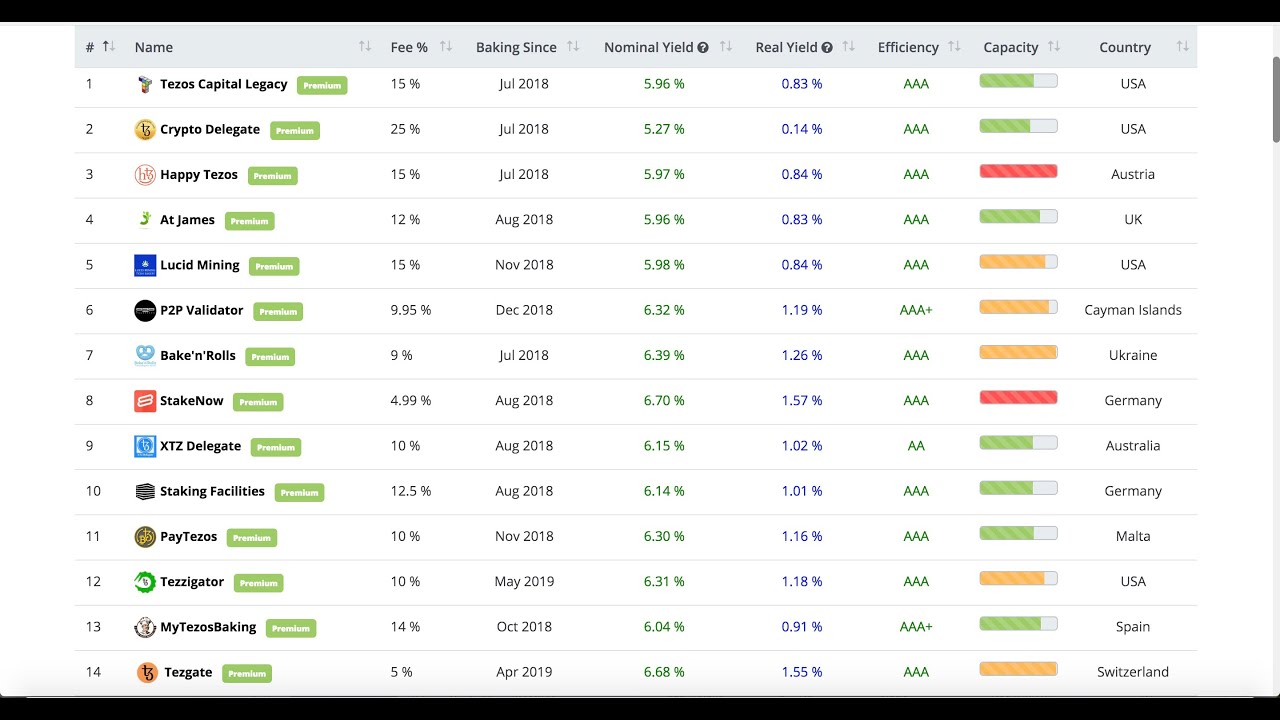The image size is (1280, 720).
Task: Click P2P Validator efficiency AAA+
Action: (916, 310)
